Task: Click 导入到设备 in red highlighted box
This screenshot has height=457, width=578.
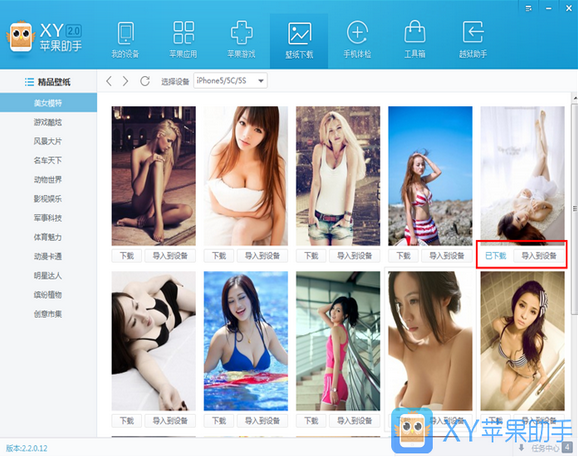Action: tap(539, 256)
